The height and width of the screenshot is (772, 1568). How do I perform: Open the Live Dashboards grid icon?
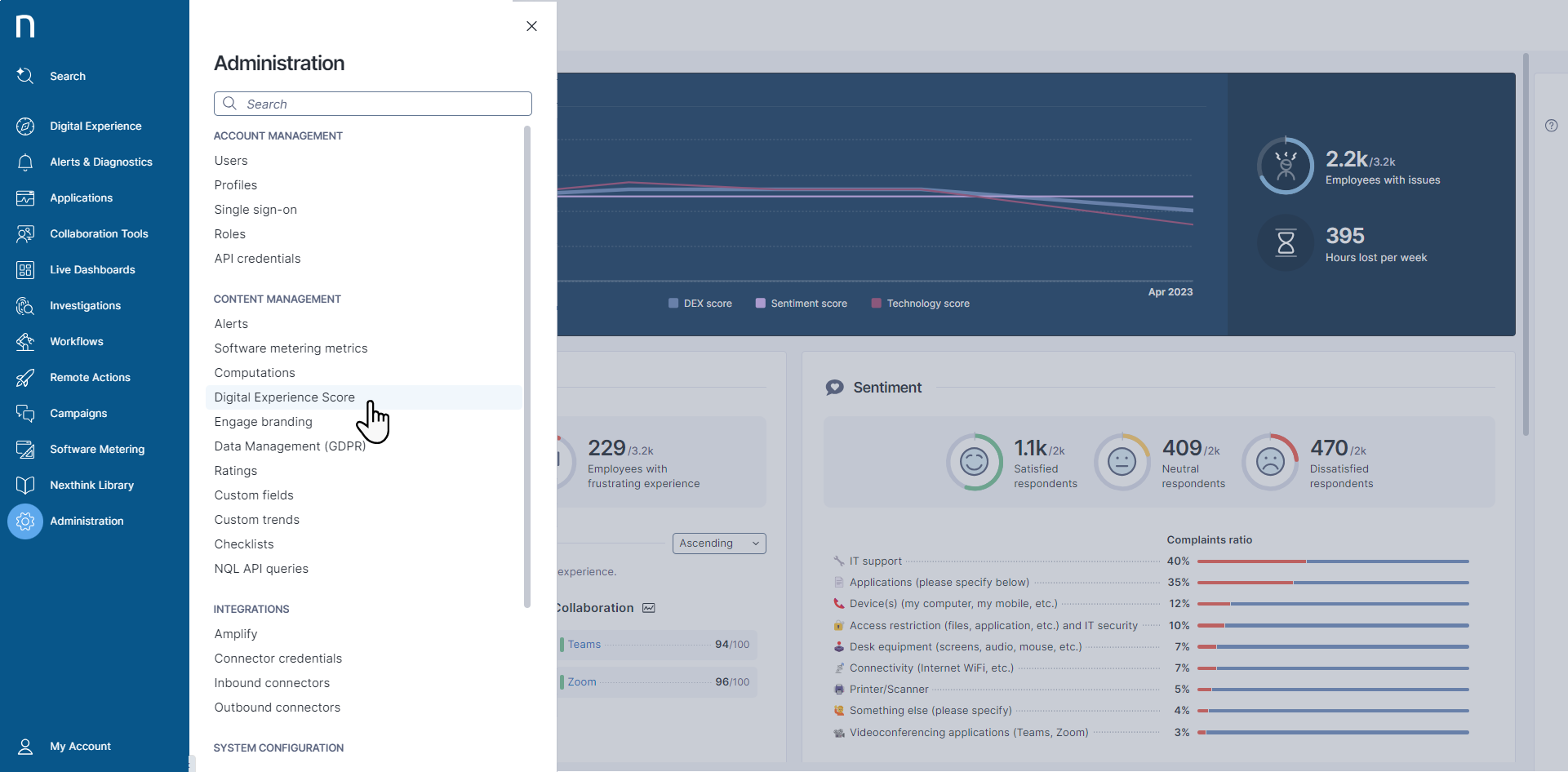pos(25,269)
